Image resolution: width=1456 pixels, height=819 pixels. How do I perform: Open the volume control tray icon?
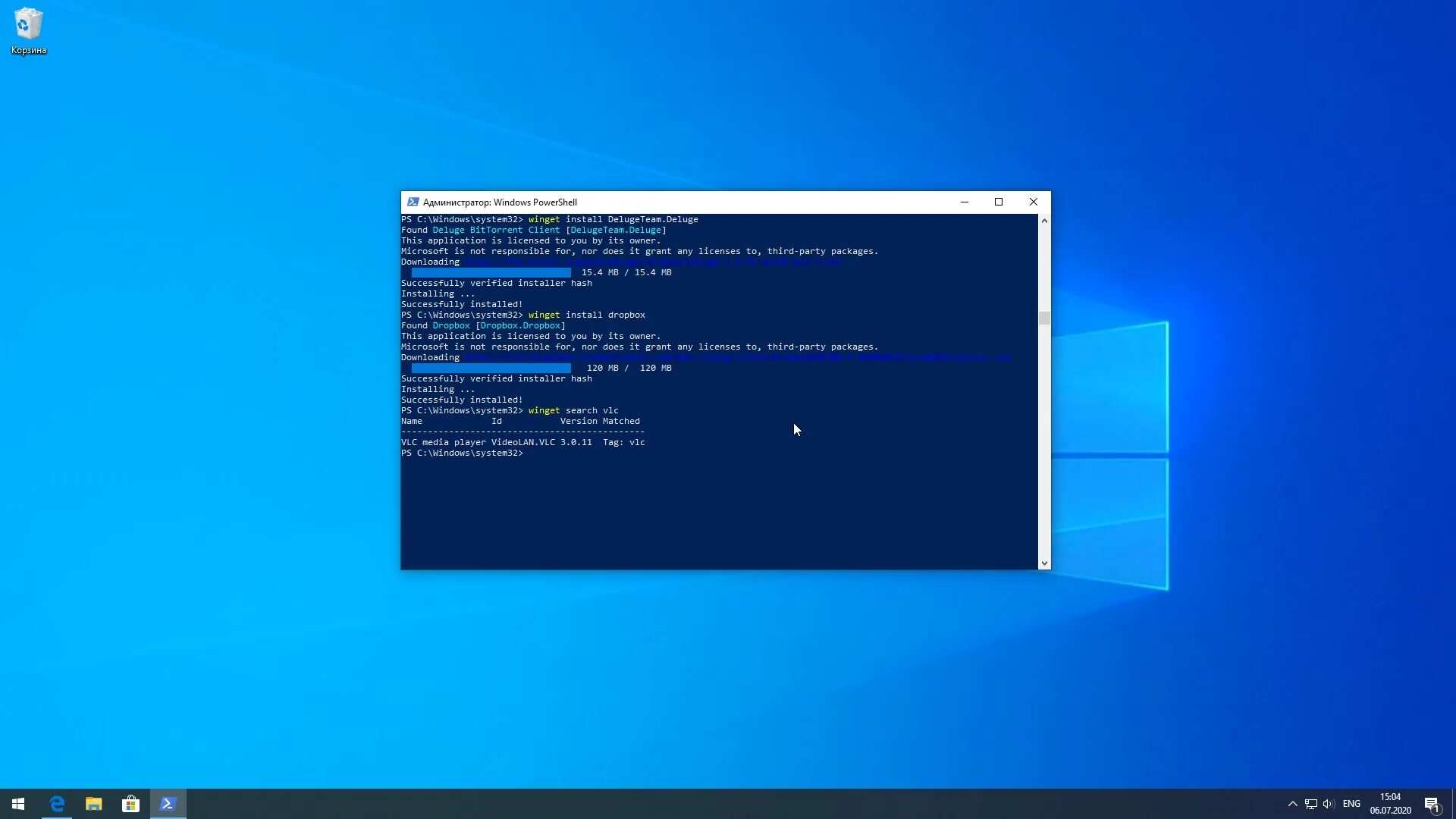(x=1328, y=804)
